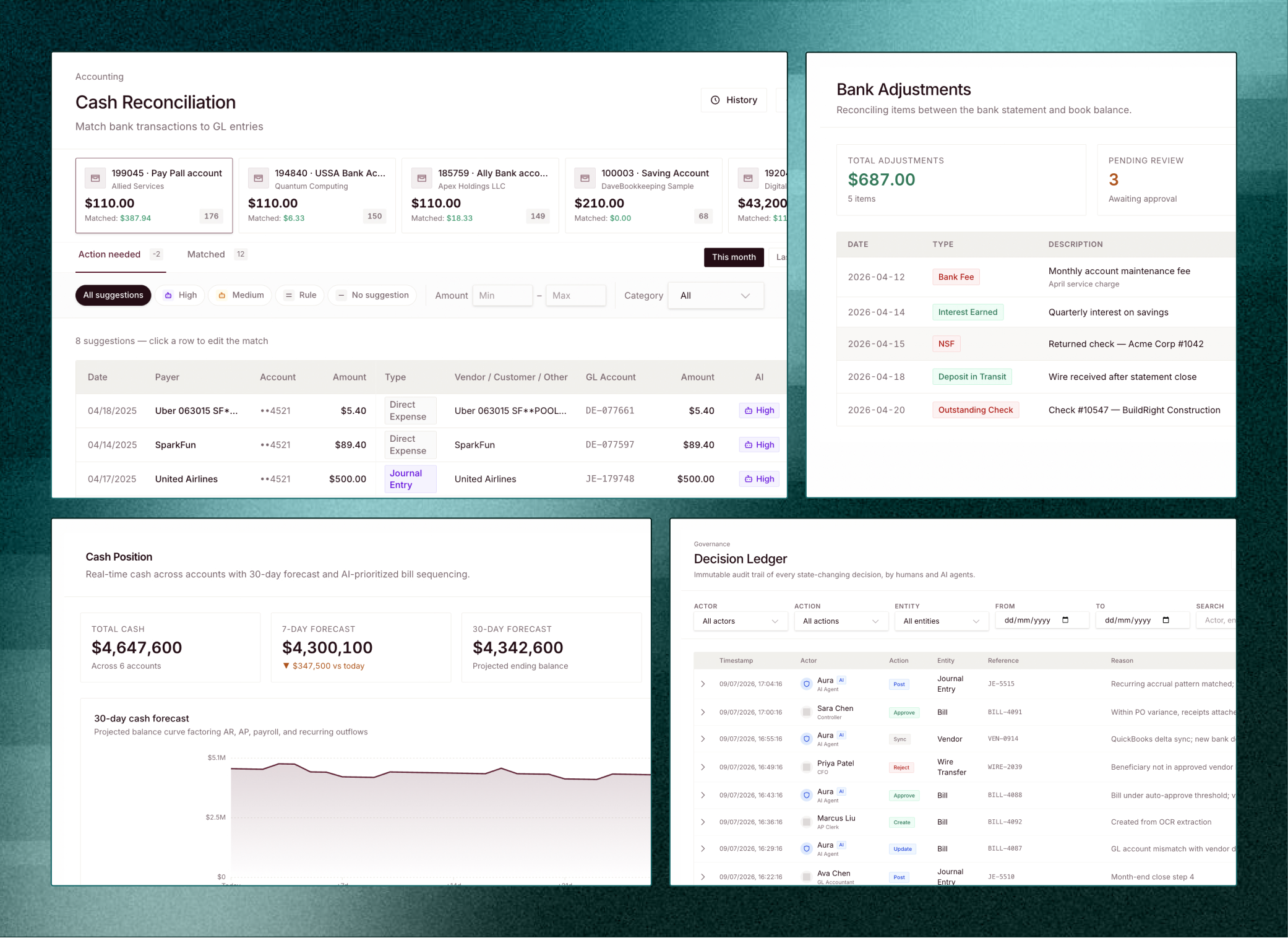Click the USSA Bank account card icon

pos(259,178)
